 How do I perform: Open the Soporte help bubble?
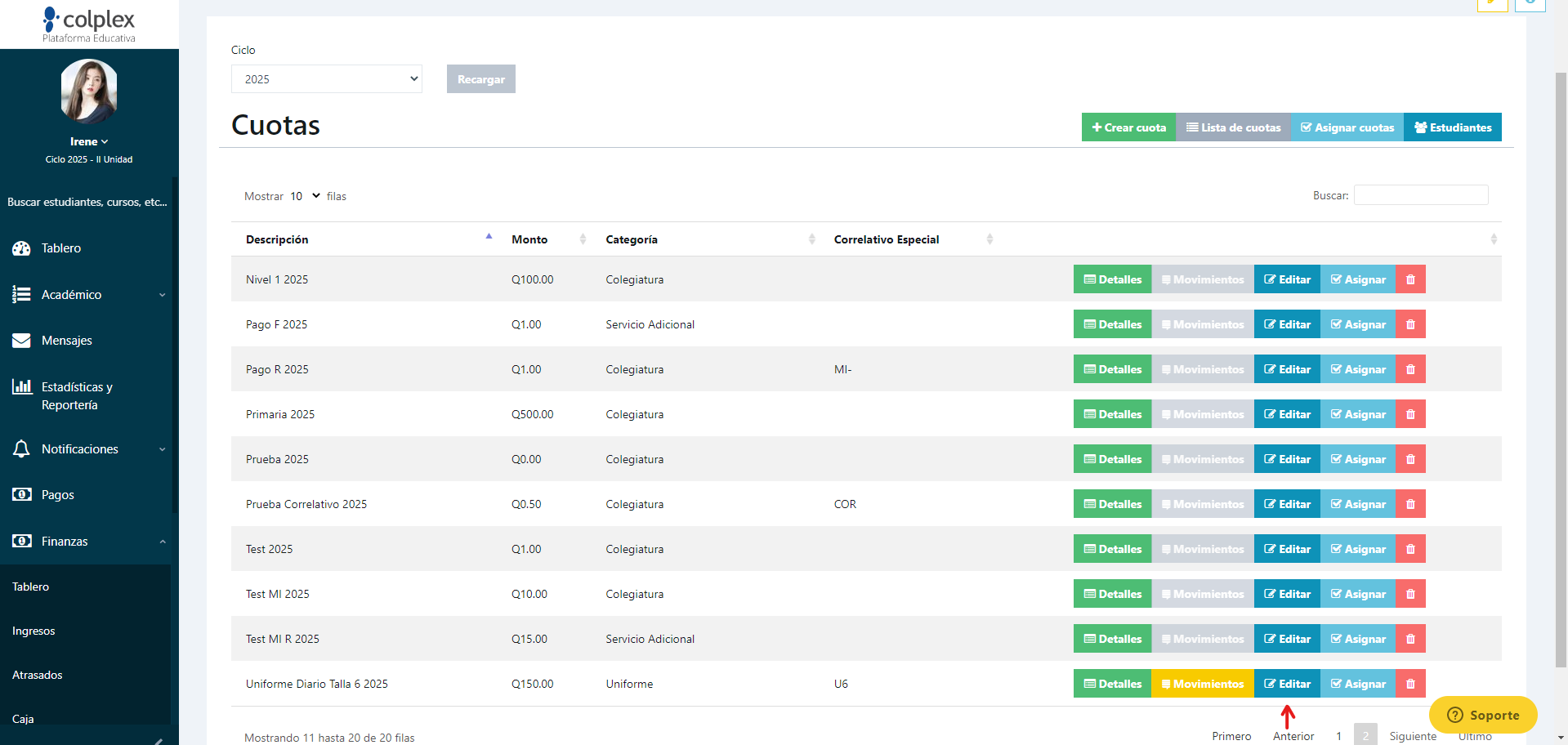pyautogui.click(x=1483, y=715)
